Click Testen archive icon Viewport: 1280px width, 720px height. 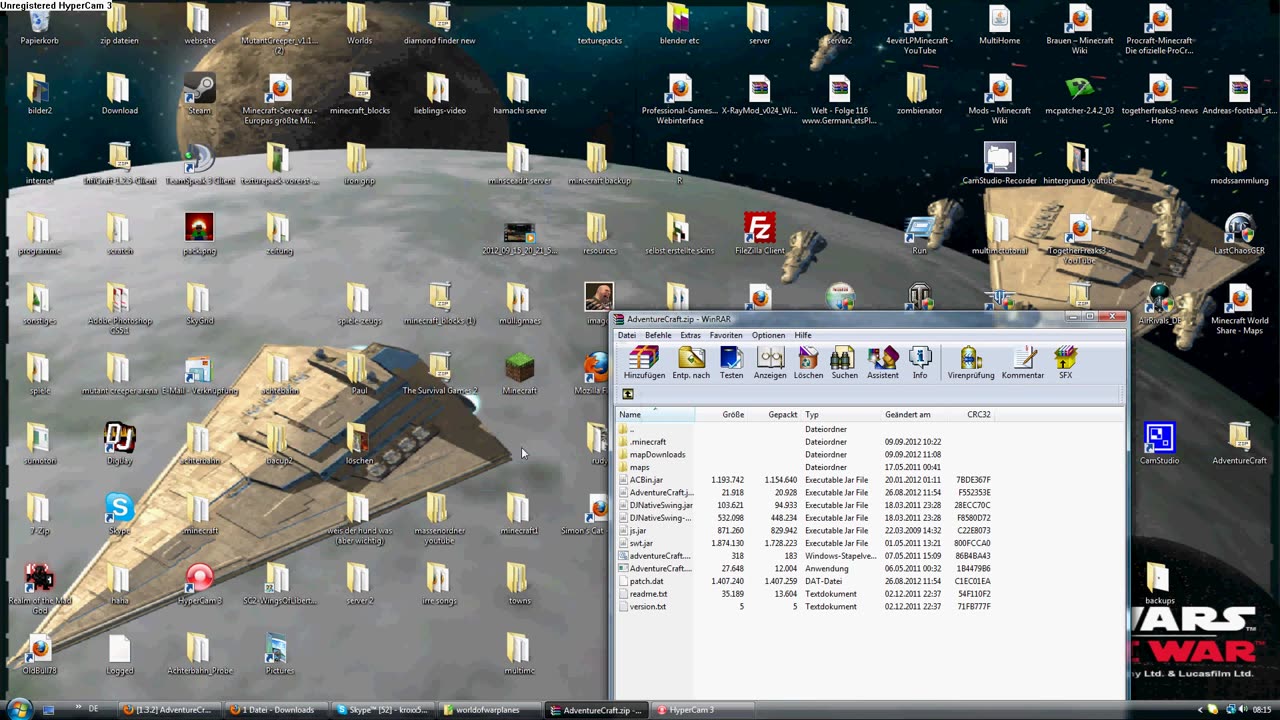coord(732,362)
